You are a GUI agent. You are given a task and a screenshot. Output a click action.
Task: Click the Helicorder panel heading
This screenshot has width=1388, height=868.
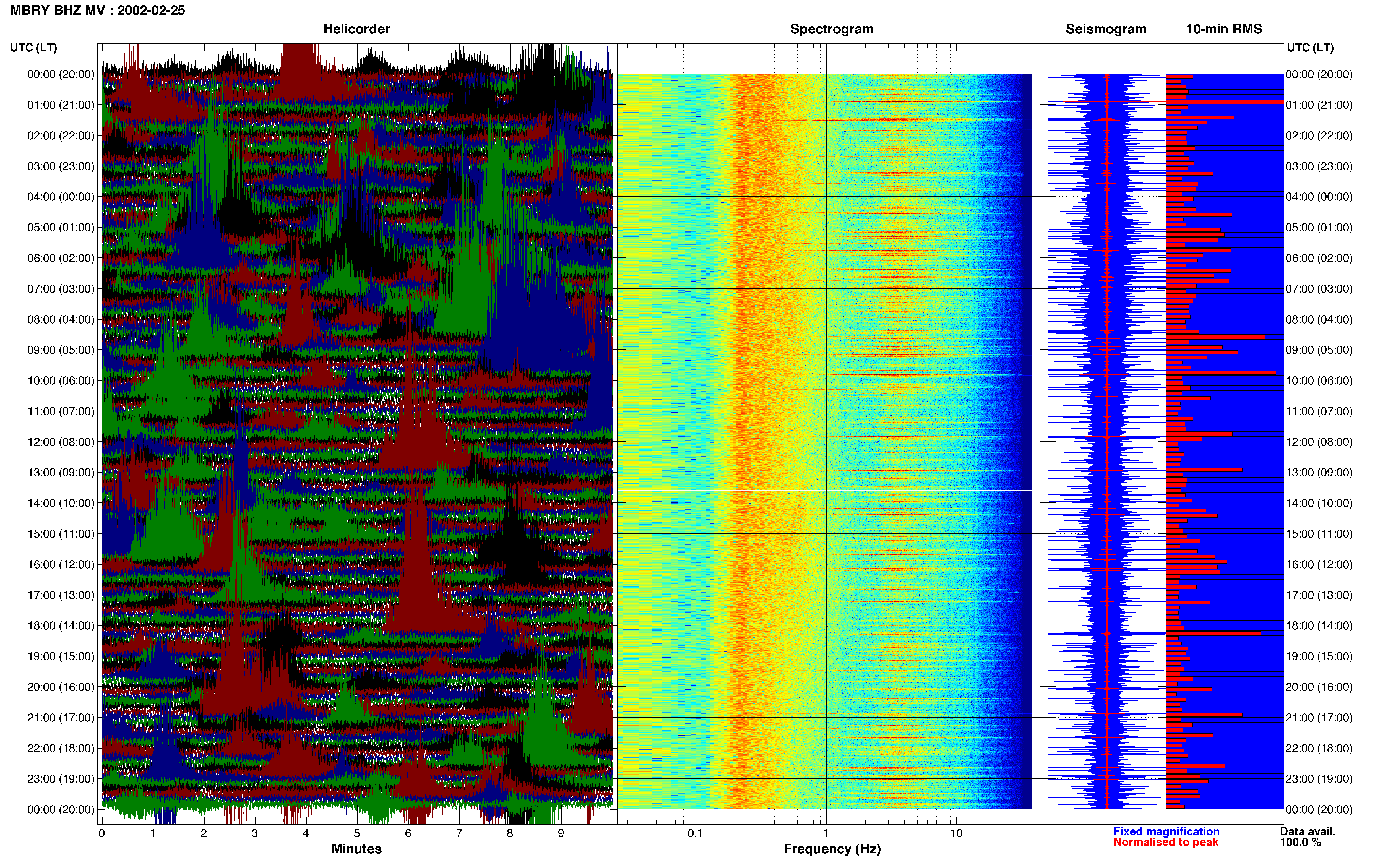click(x=356, y=29)
